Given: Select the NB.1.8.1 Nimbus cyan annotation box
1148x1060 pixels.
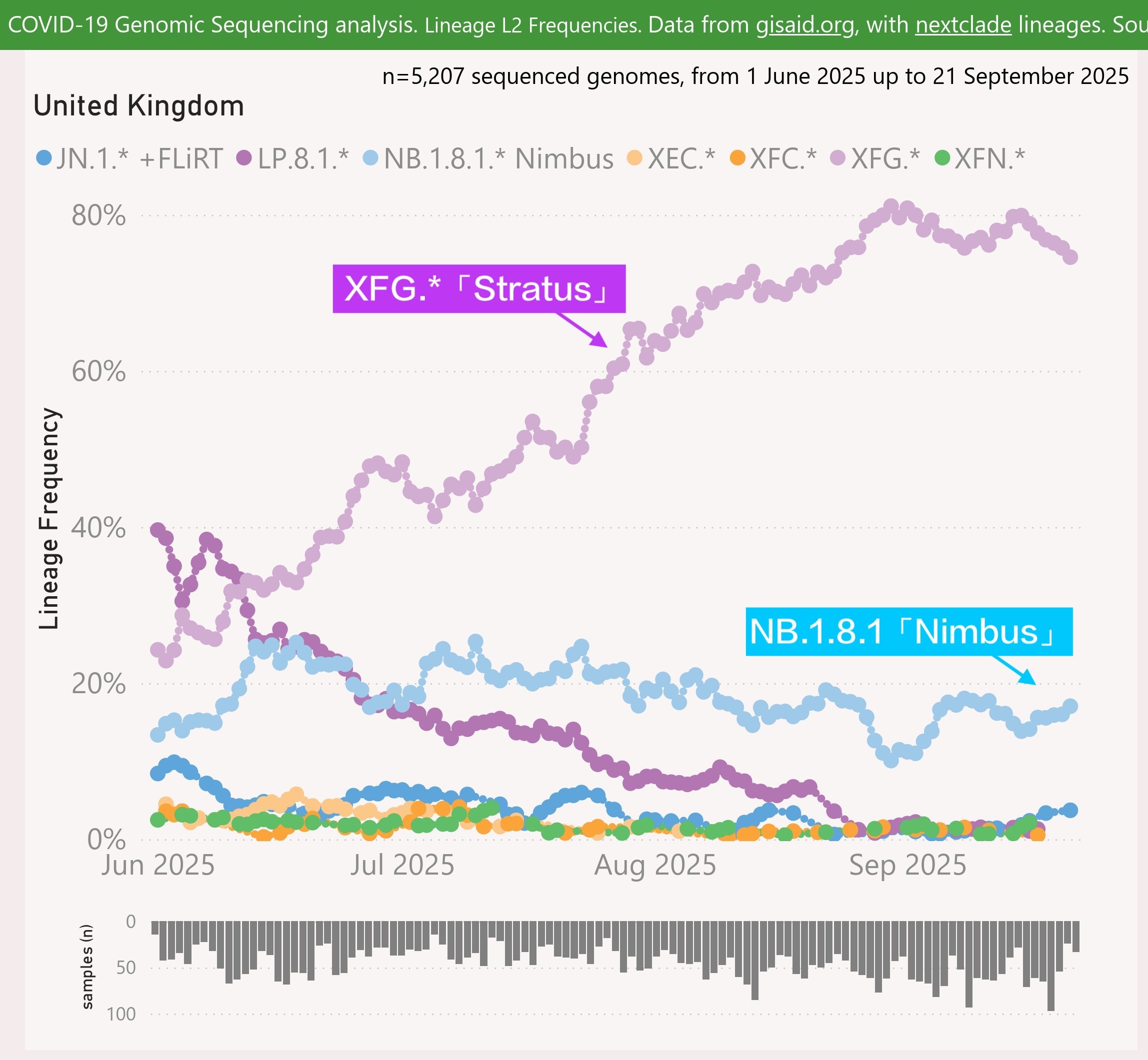Looking at the screenshot, I should (908, 632).
